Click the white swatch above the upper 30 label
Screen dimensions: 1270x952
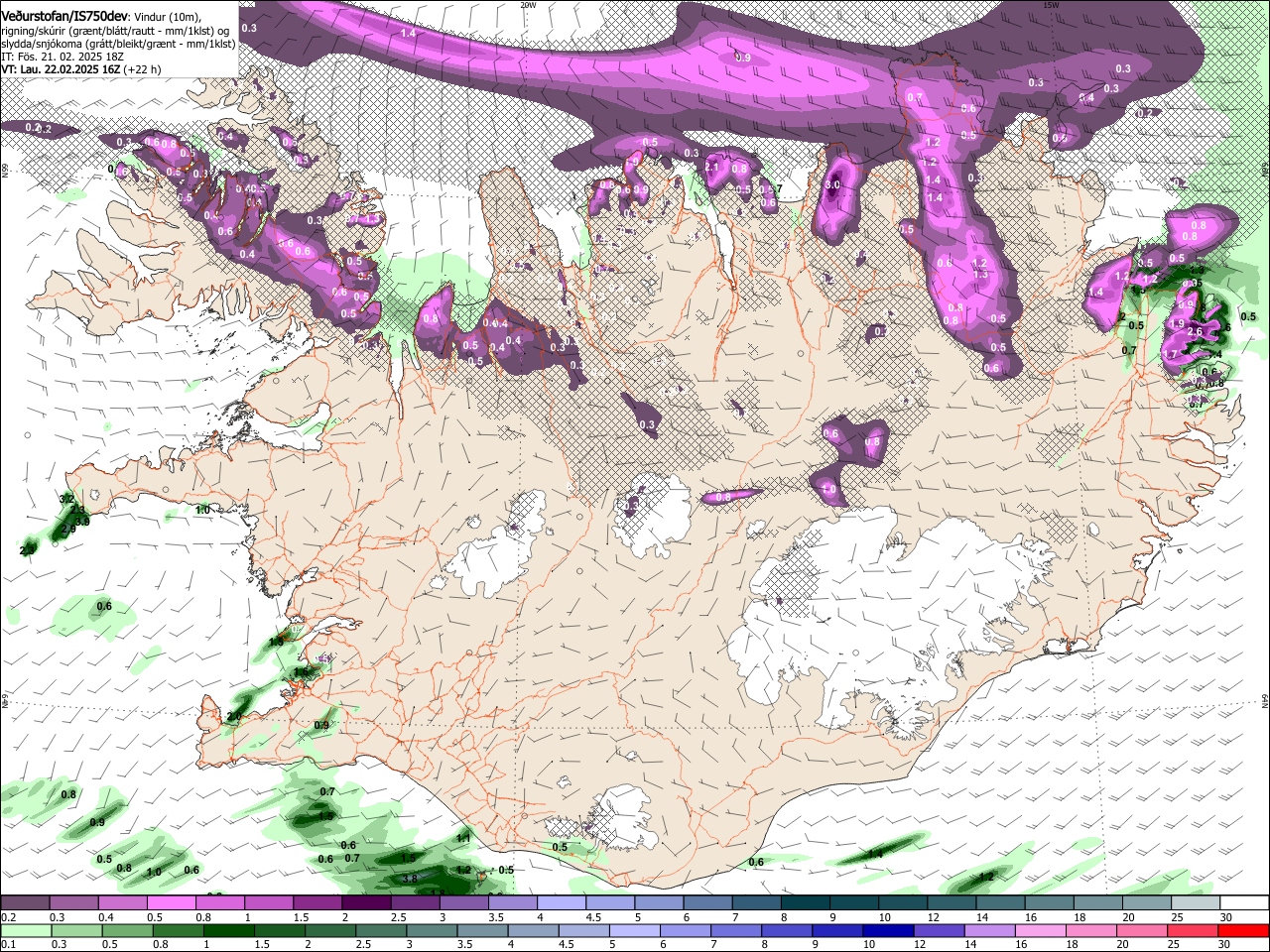coord(1243,902)
